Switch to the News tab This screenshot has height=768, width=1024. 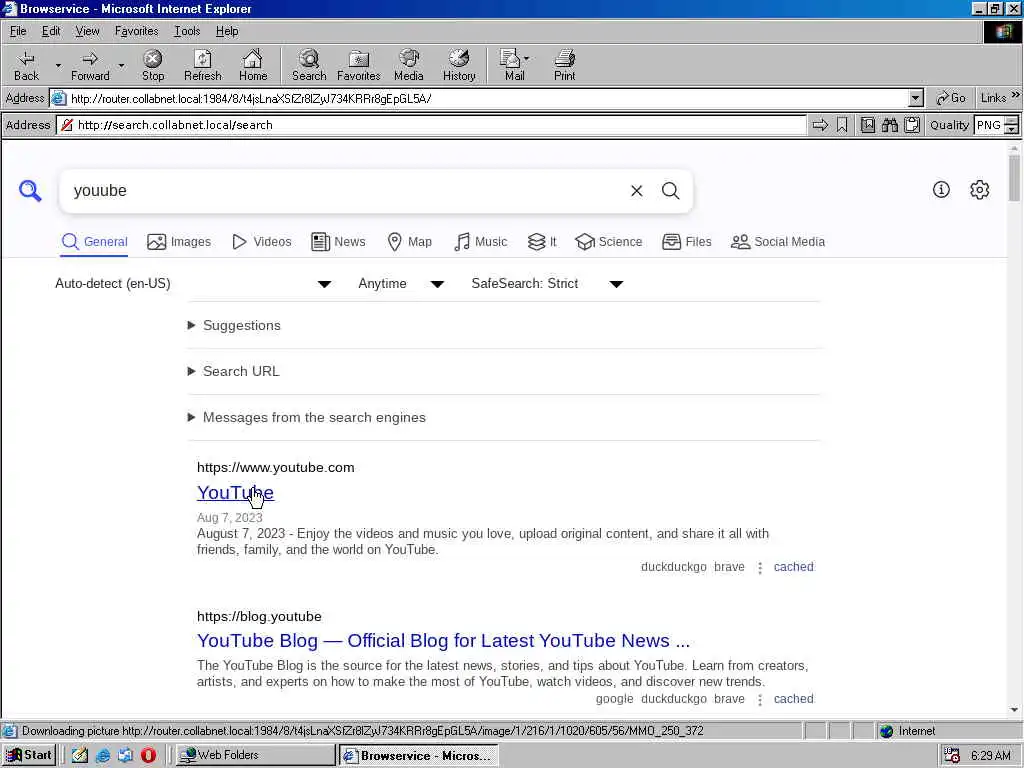[x=338, y=242]
